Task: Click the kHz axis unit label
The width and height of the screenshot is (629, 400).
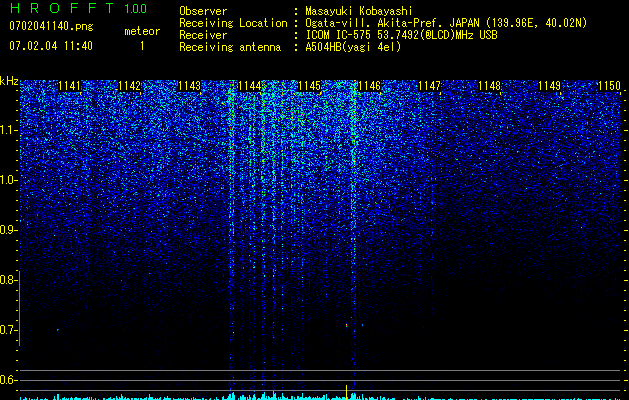Action: coord(9,81)
